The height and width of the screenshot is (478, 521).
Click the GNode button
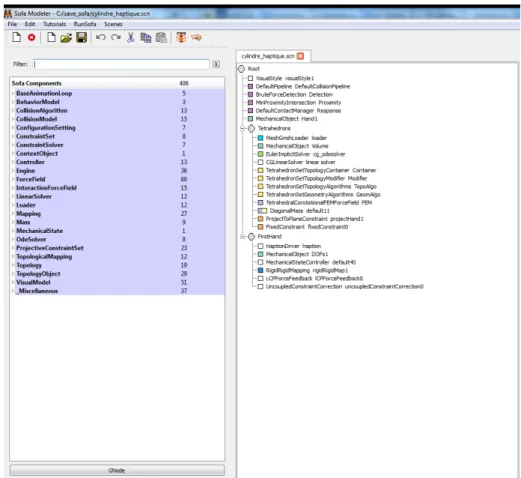pos(117,470)
